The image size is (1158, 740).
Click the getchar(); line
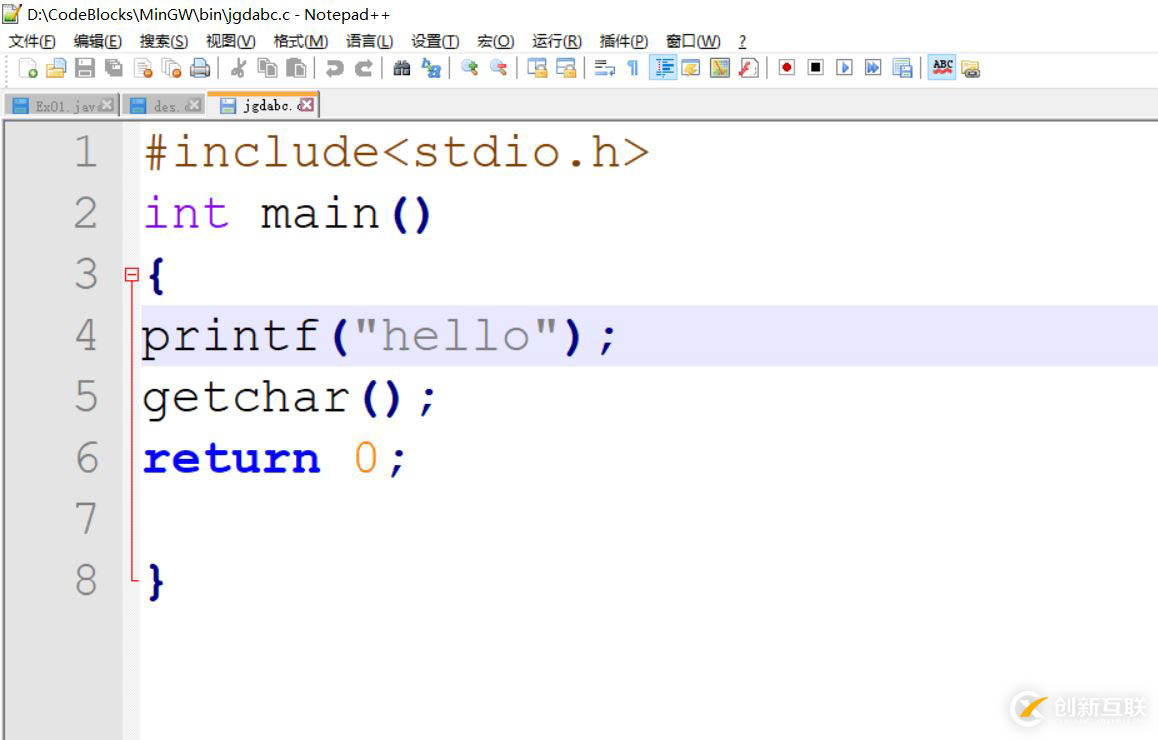point(290,397)
